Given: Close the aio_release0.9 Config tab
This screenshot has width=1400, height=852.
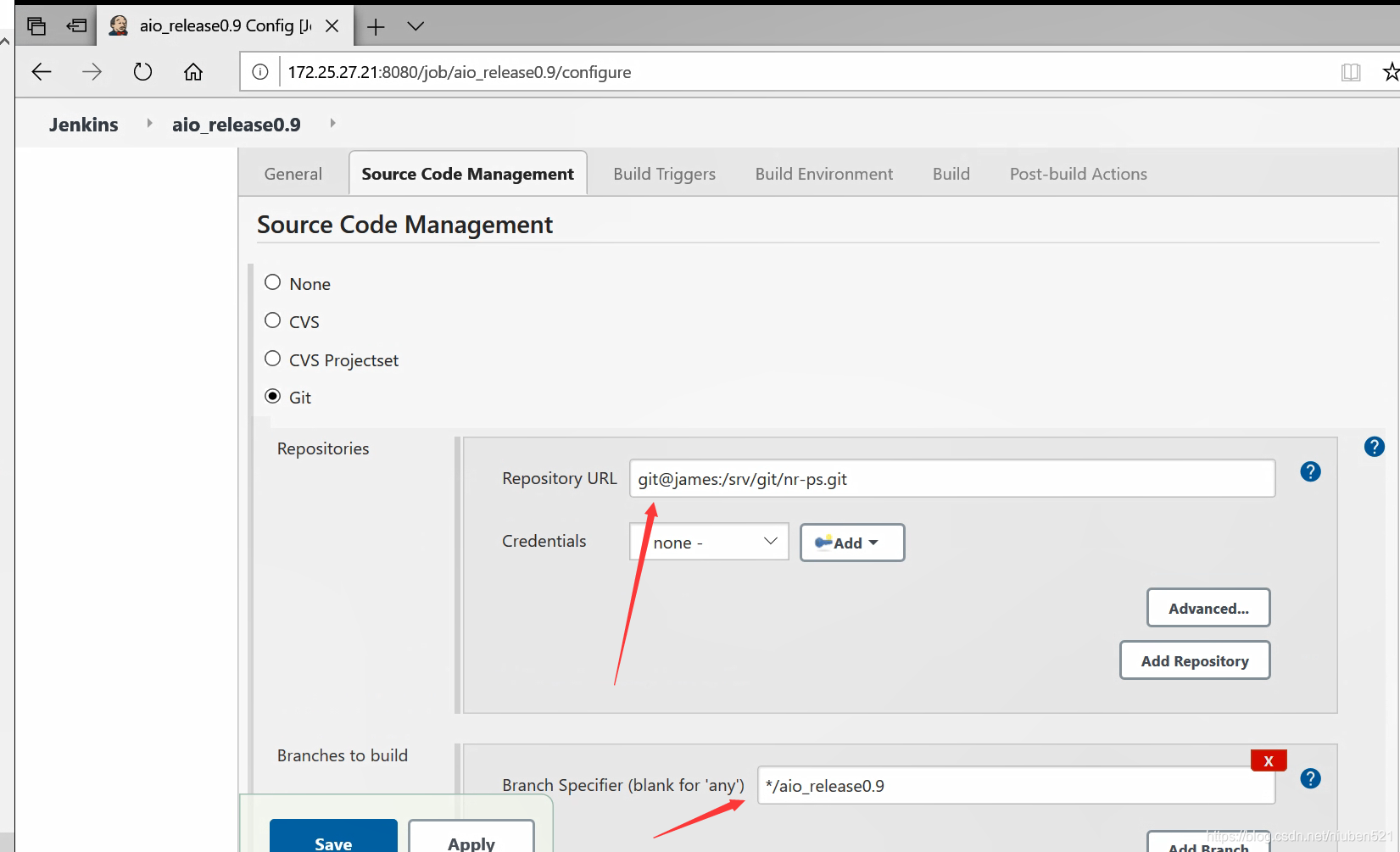Looking at the screenshot, I should [x=332, y=26].
